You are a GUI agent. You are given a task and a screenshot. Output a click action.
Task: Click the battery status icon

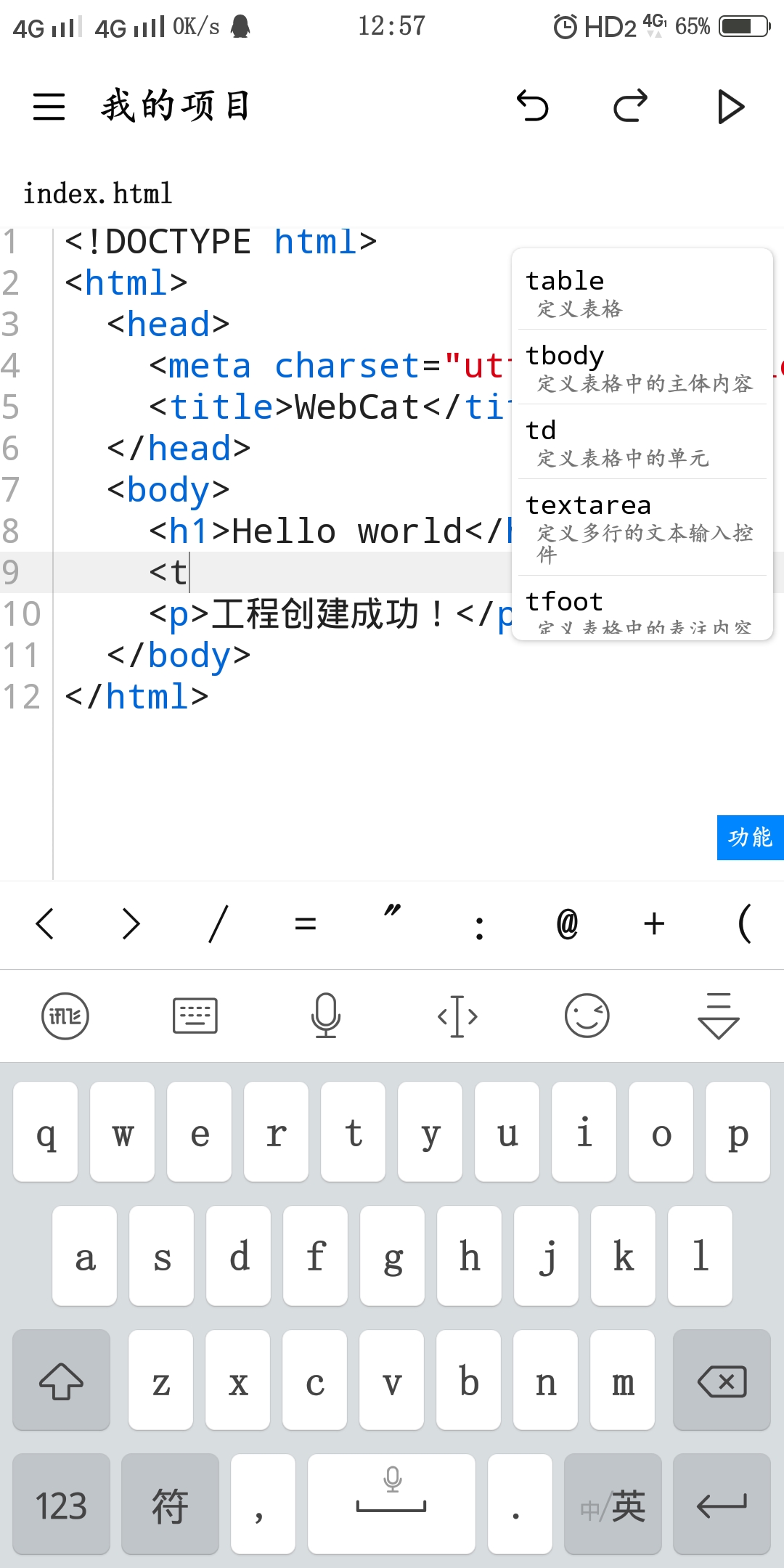tap(744, 27)
